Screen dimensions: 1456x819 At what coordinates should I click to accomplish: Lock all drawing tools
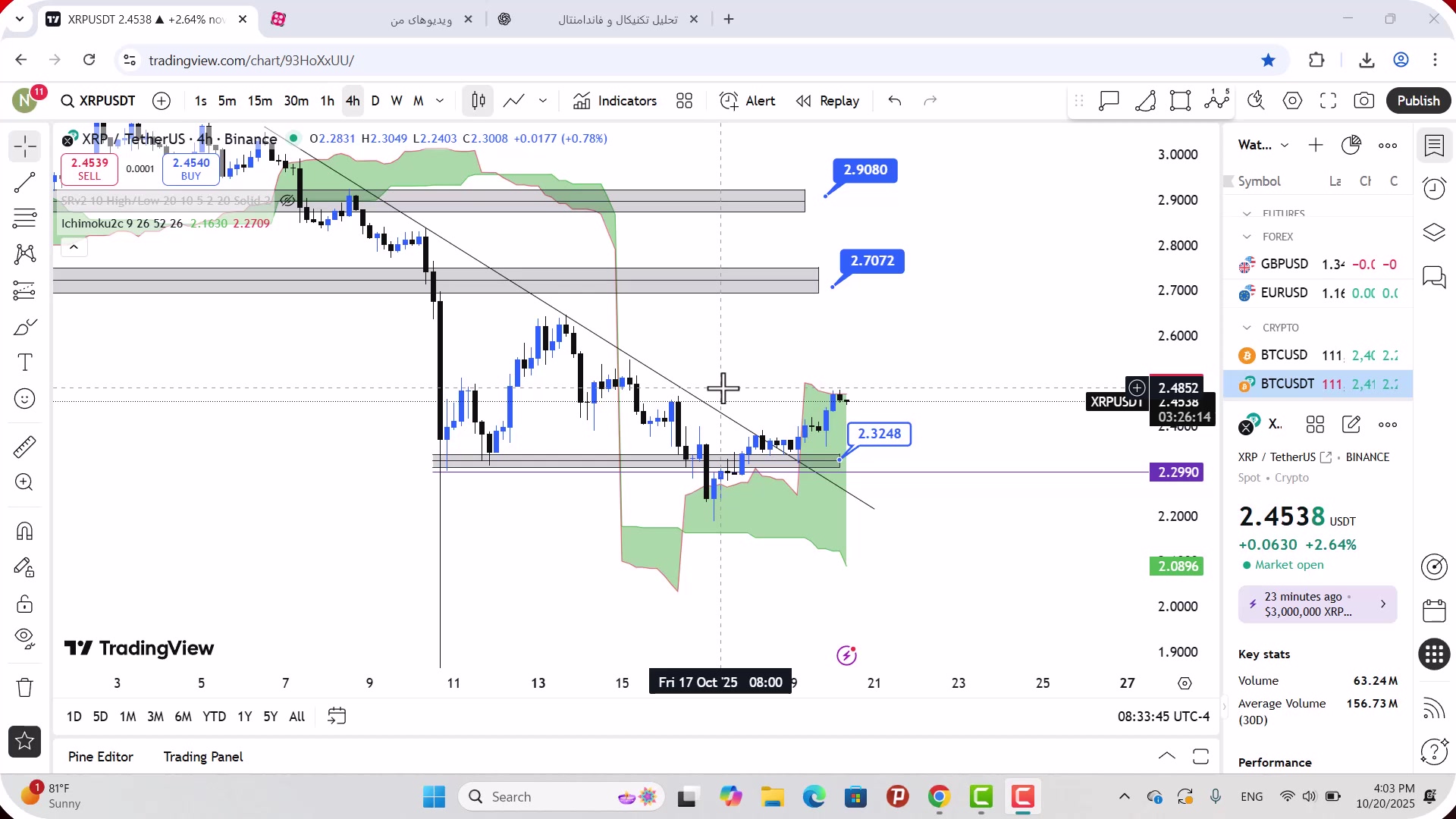point(25,604)
